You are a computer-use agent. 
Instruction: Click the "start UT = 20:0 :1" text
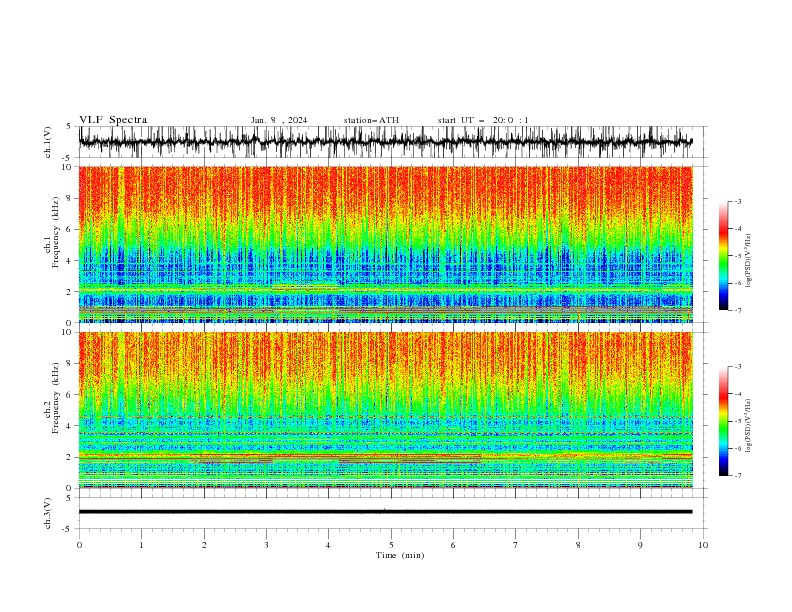point(483,120)
